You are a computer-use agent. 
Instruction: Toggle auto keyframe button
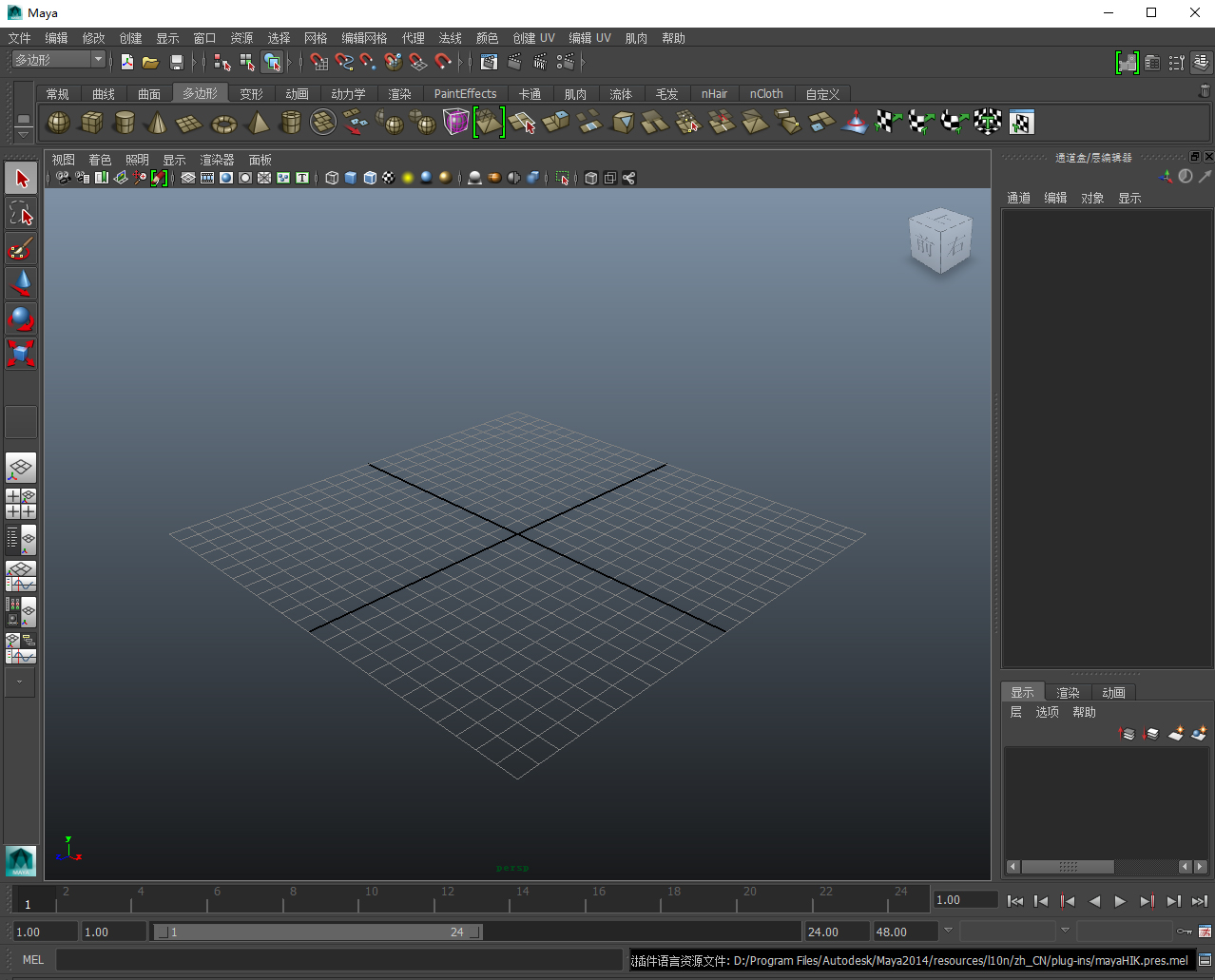point(1185,932)
